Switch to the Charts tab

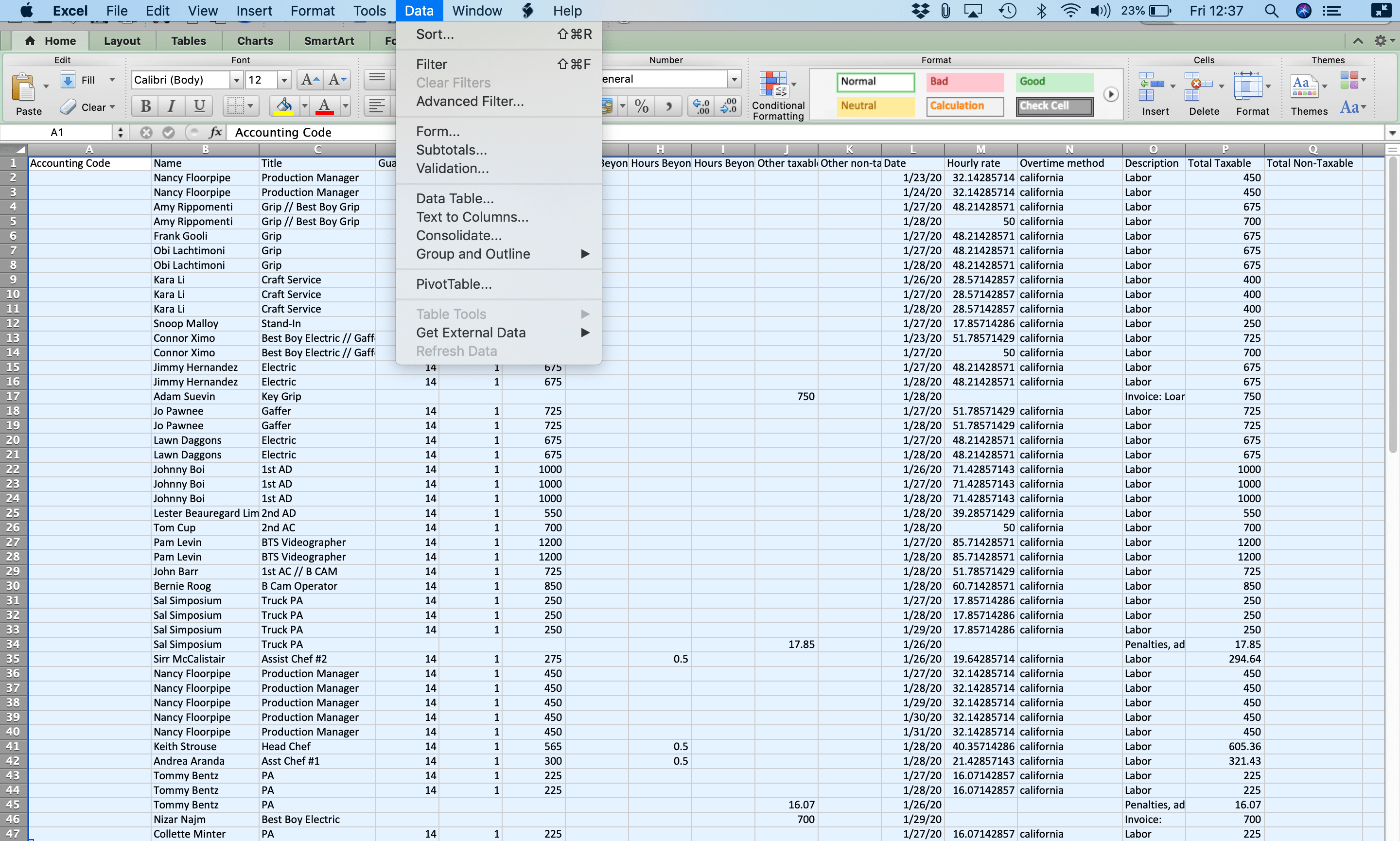[x=255, y=40]
